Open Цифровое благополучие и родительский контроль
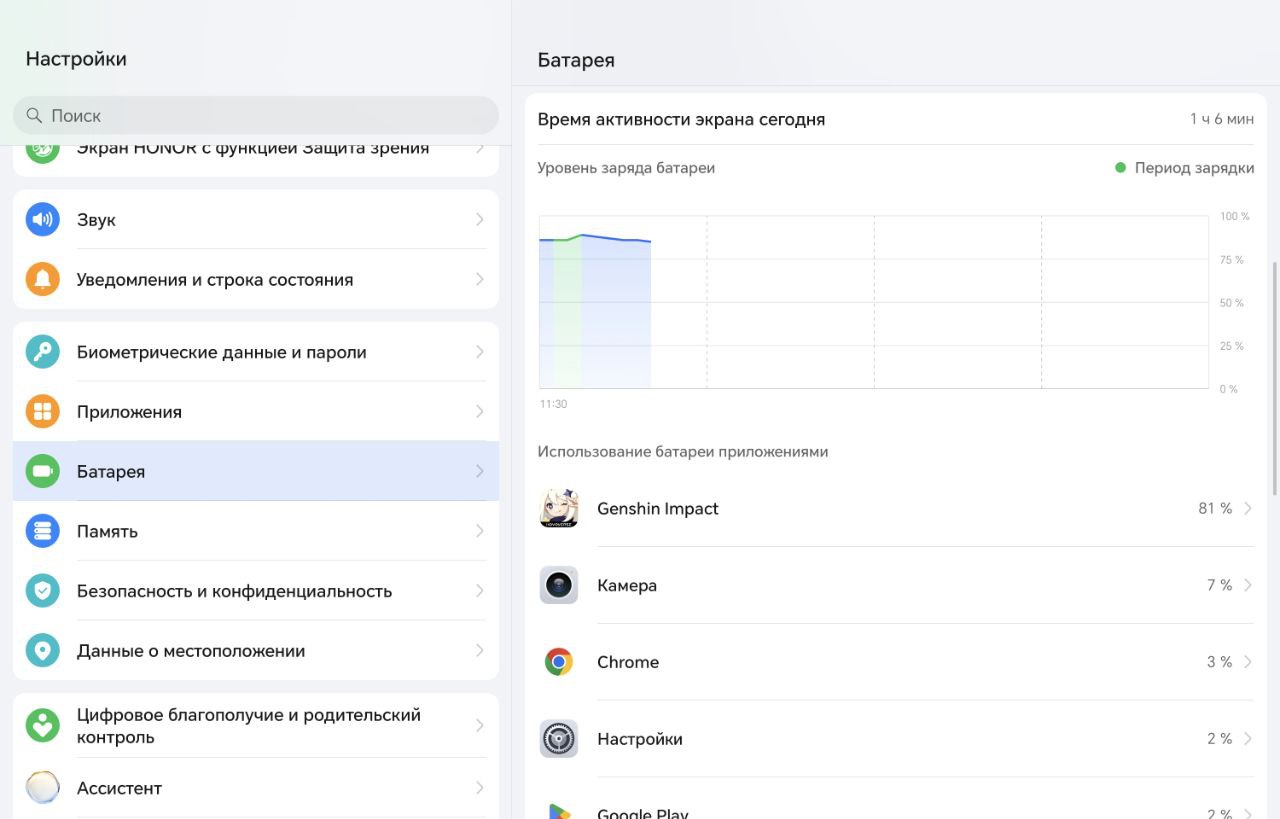This screenshot has height=819, width=1280. click(256, 726)
